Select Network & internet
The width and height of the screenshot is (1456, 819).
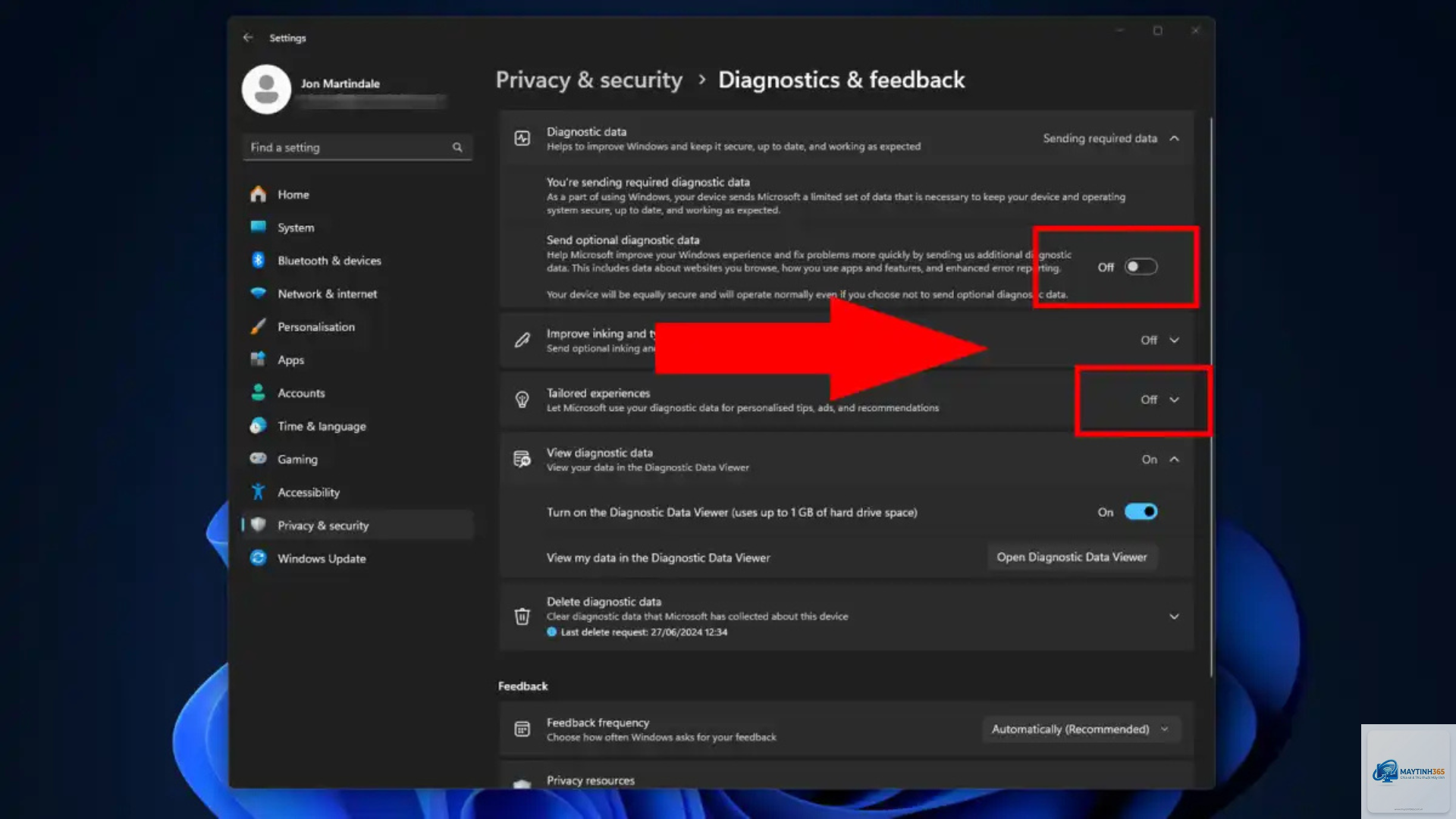[x=358, y=293]
